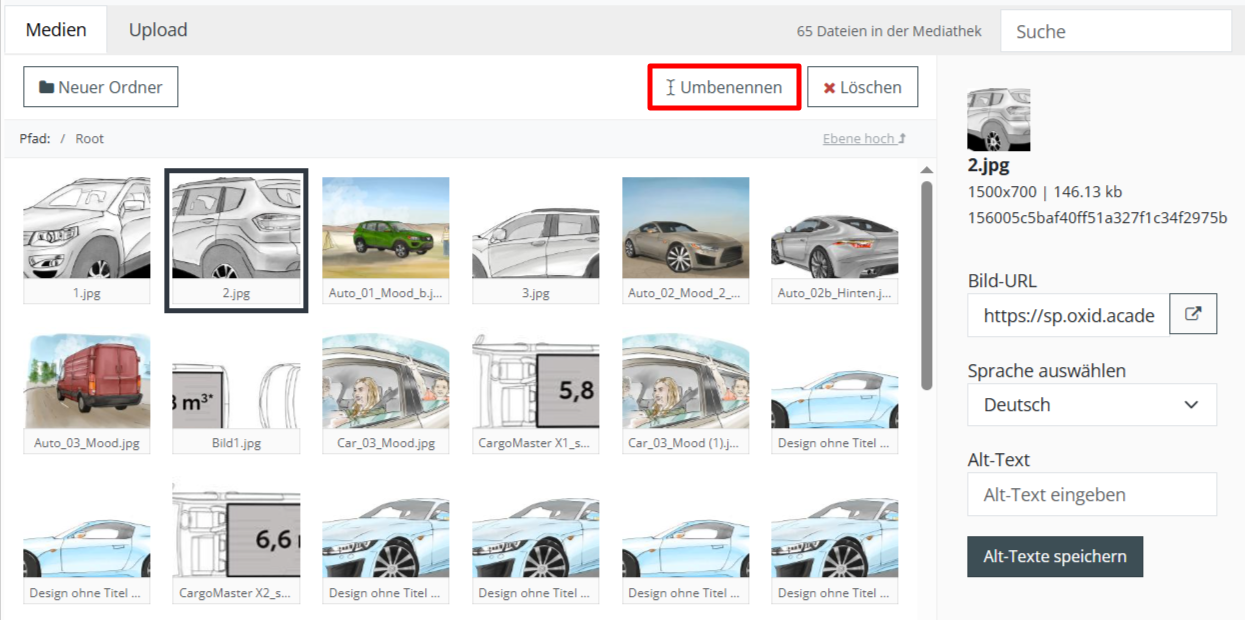Select the Medien tab

[x=56, y=30]
